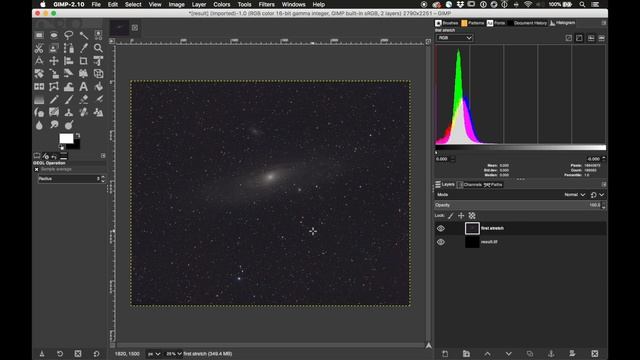Select the Blur/Sharpen droplet tool
Viewport: 640px width, 360px height.
click(x=39, y=125)
